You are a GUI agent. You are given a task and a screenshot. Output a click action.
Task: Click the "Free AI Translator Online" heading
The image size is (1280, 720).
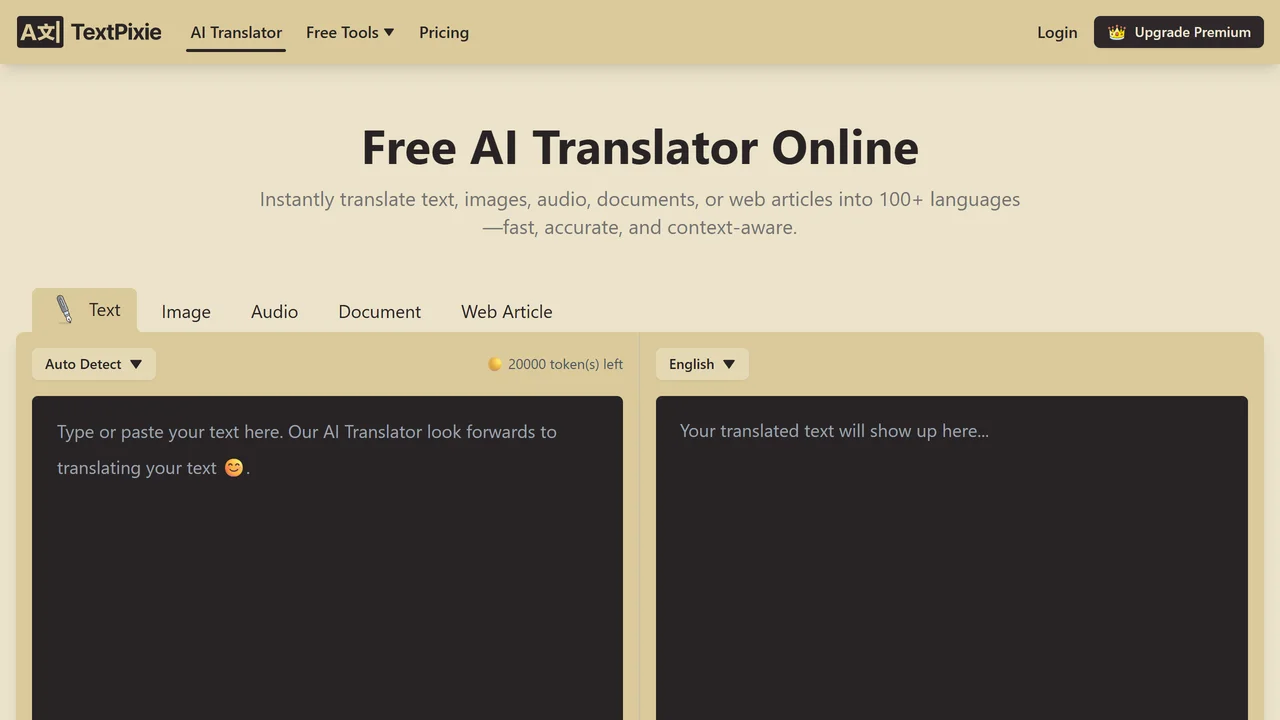point(640,147)
